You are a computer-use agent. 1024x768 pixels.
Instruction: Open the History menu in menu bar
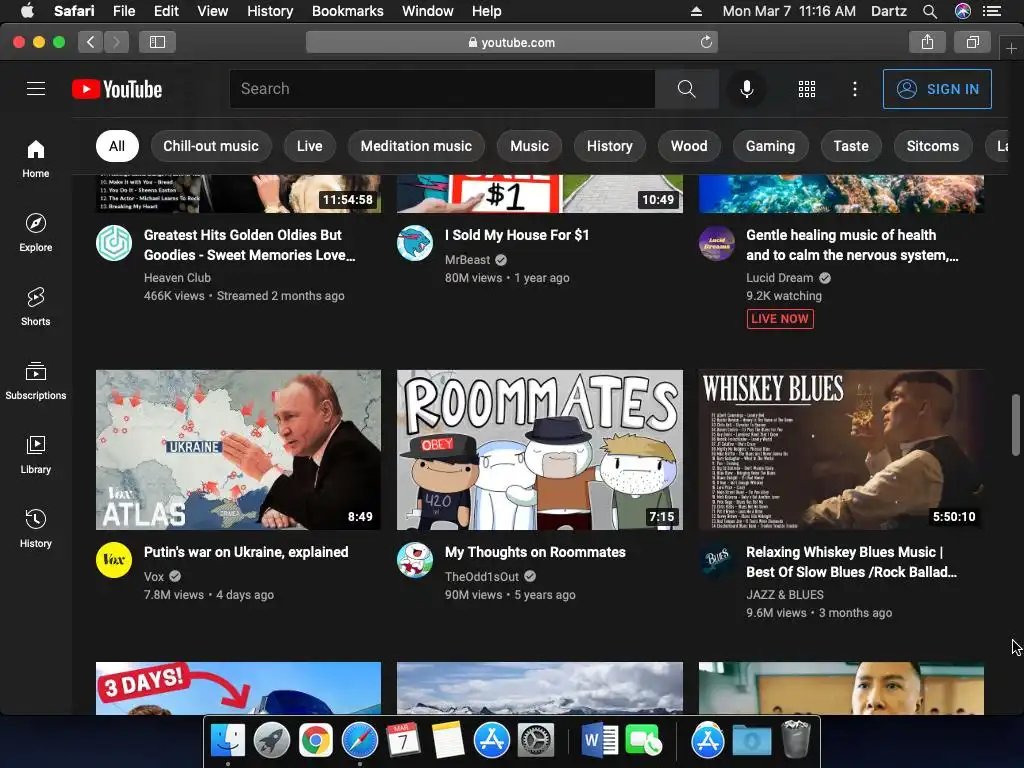270,11
